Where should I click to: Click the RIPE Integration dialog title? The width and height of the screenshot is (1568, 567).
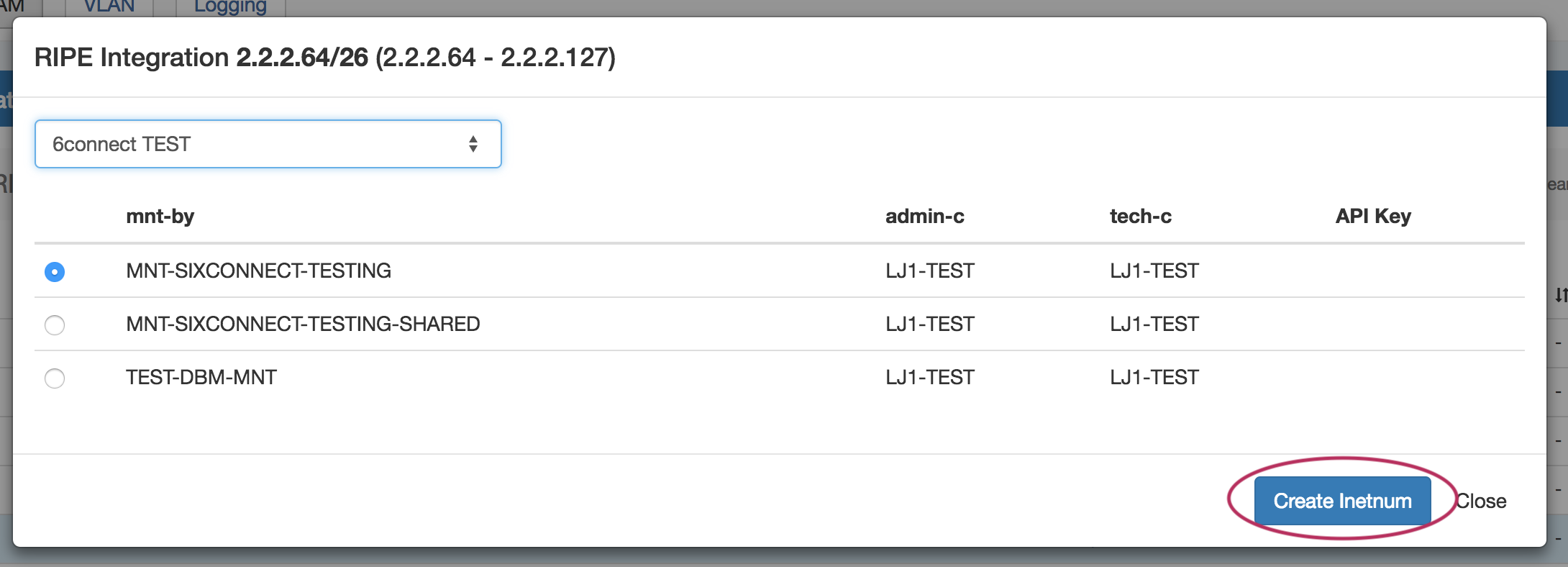(324, 58)
